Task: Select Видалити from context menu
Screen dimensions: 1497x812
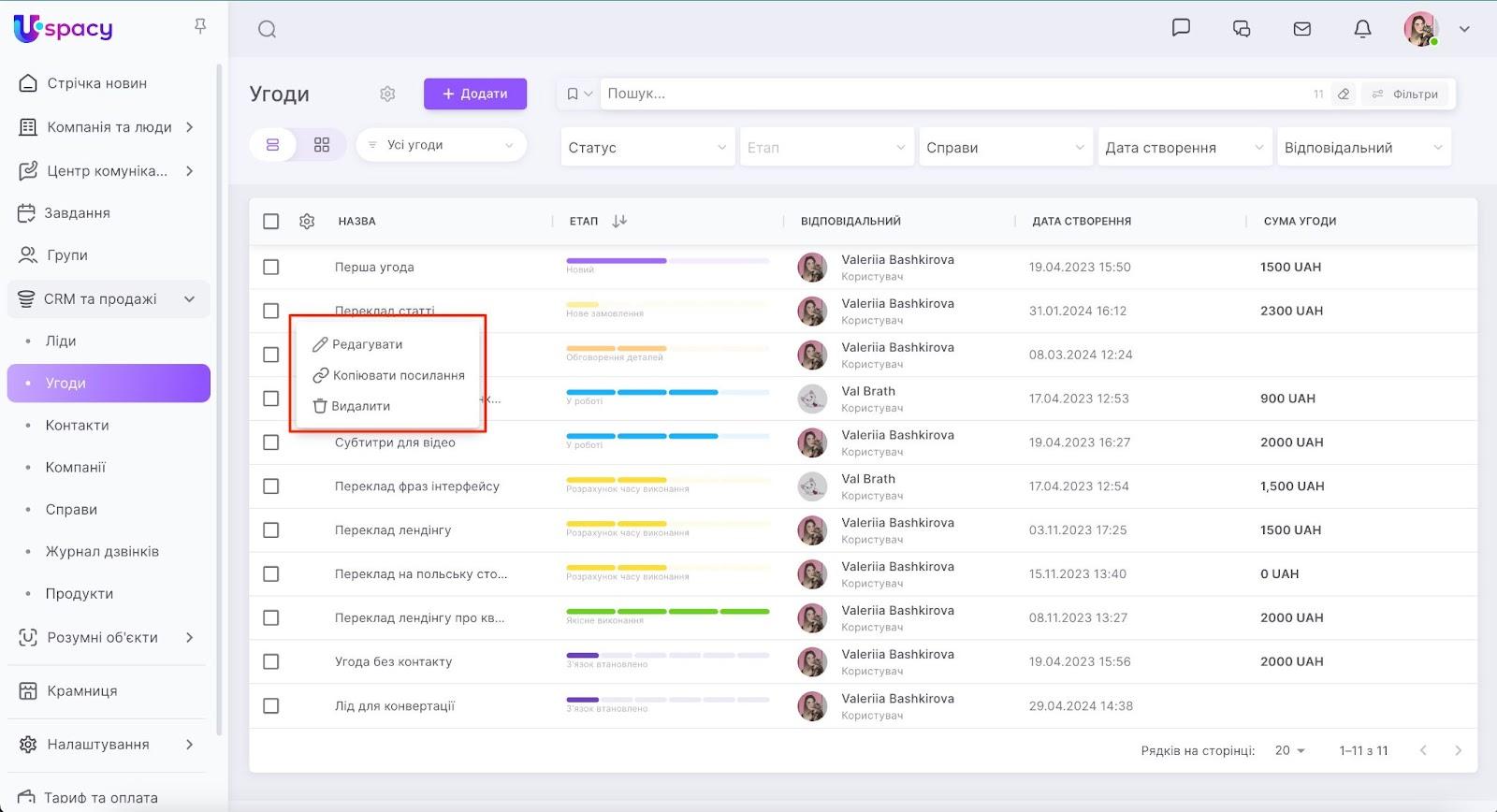Action: tap(360, 406)
